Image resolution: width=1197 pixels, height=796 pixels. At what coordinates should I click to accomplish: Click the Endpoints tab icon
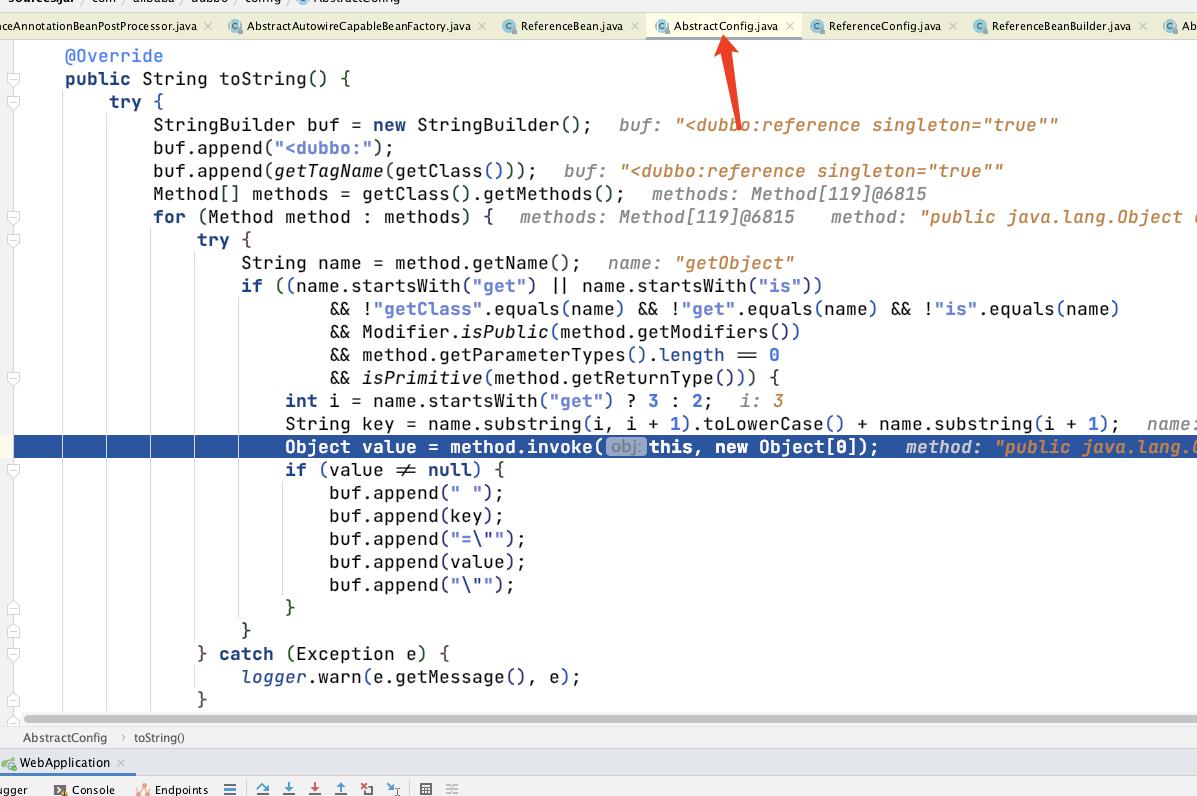[143, 790]
